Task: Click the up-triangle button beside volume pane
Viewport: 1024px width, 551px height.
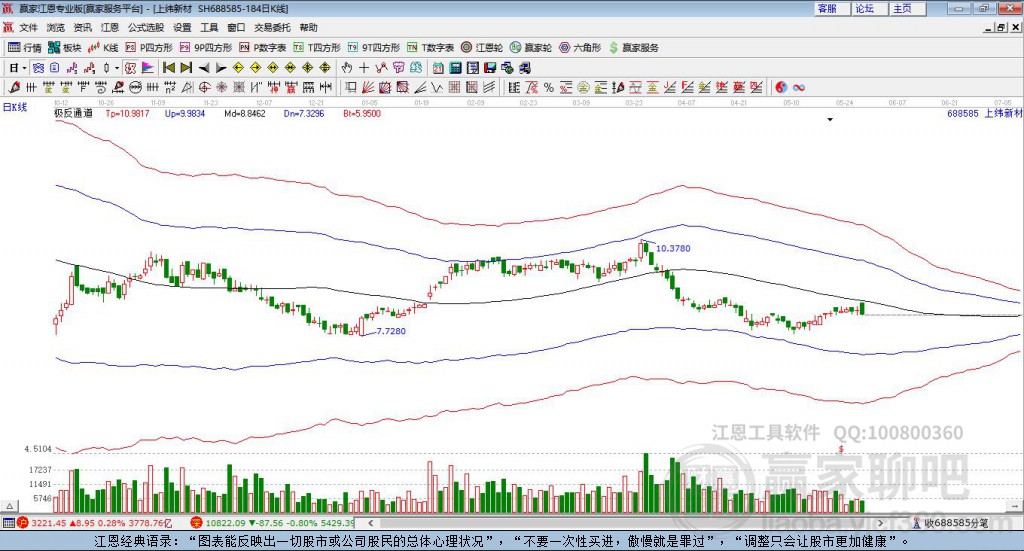Action: (9, 506)
